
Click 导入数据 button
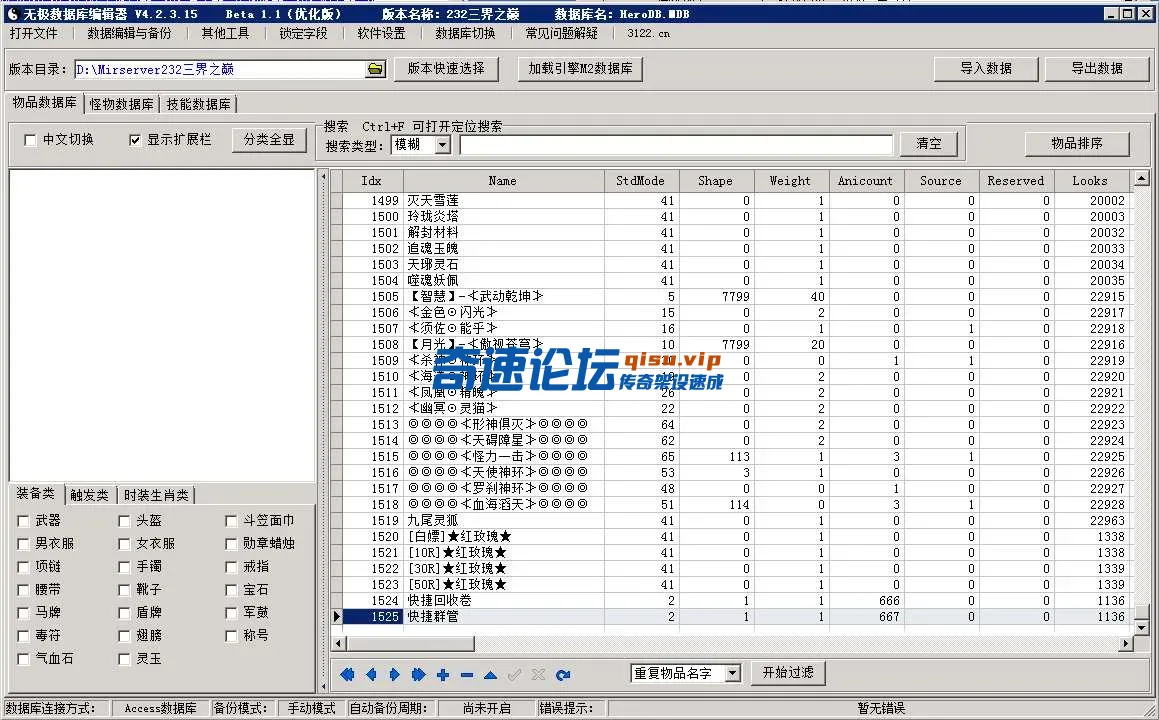[986, 69]
